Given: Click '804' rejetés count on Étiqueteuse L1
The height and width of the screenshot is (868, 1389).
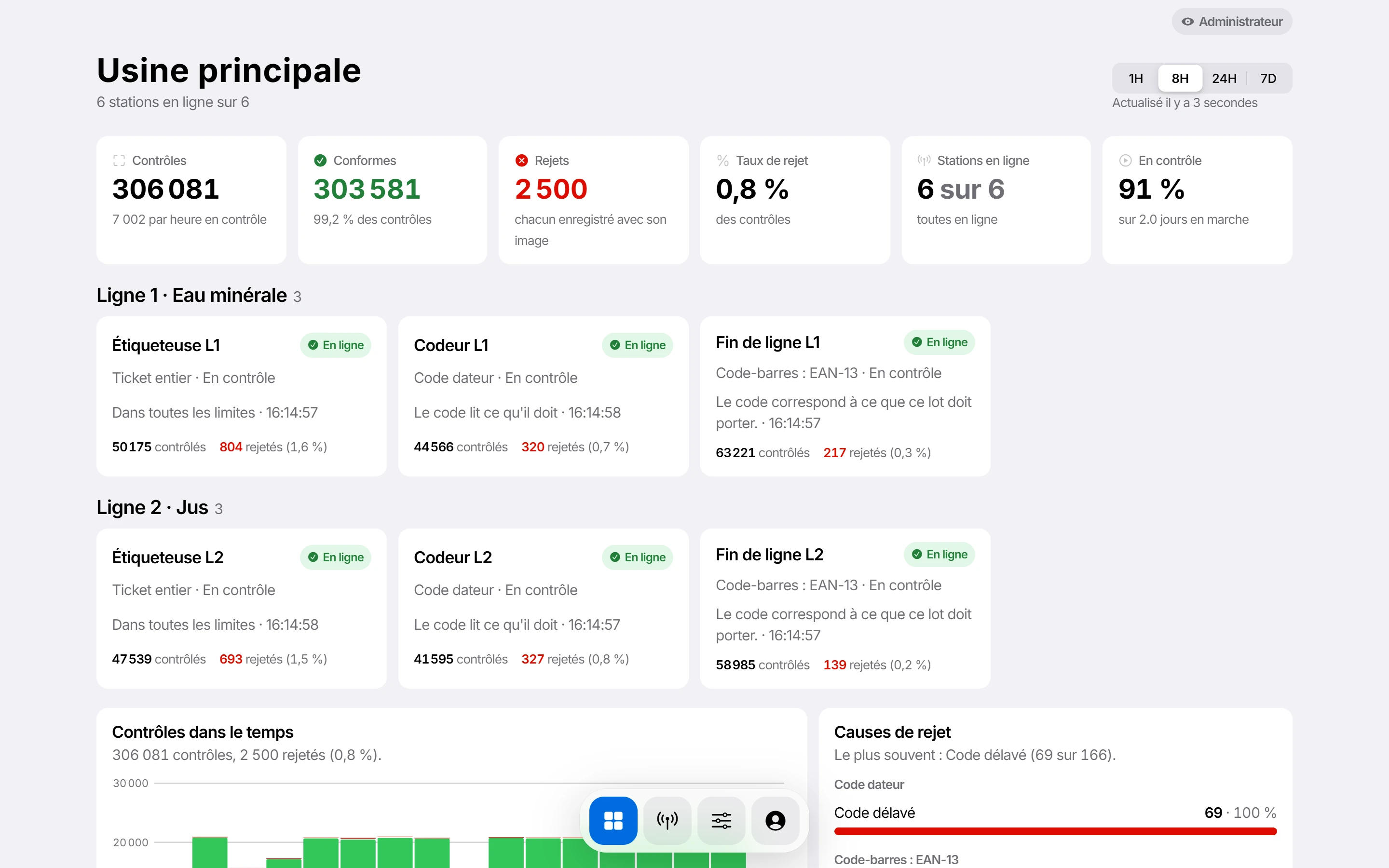Looking at the screenshot, I should pos(231,447).
